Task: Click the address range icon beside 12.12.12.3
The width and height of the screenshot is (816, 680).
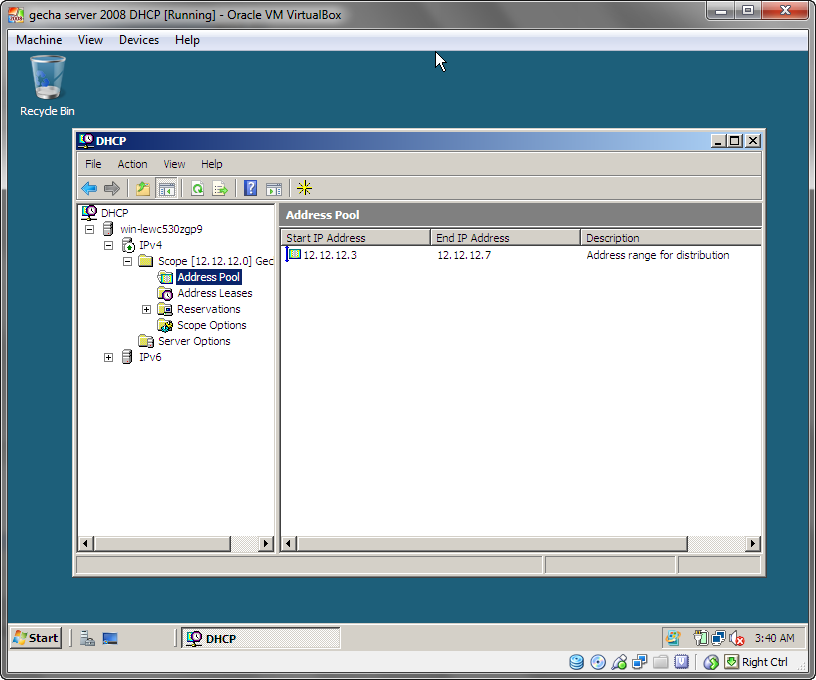Action: tap(294, 254)
